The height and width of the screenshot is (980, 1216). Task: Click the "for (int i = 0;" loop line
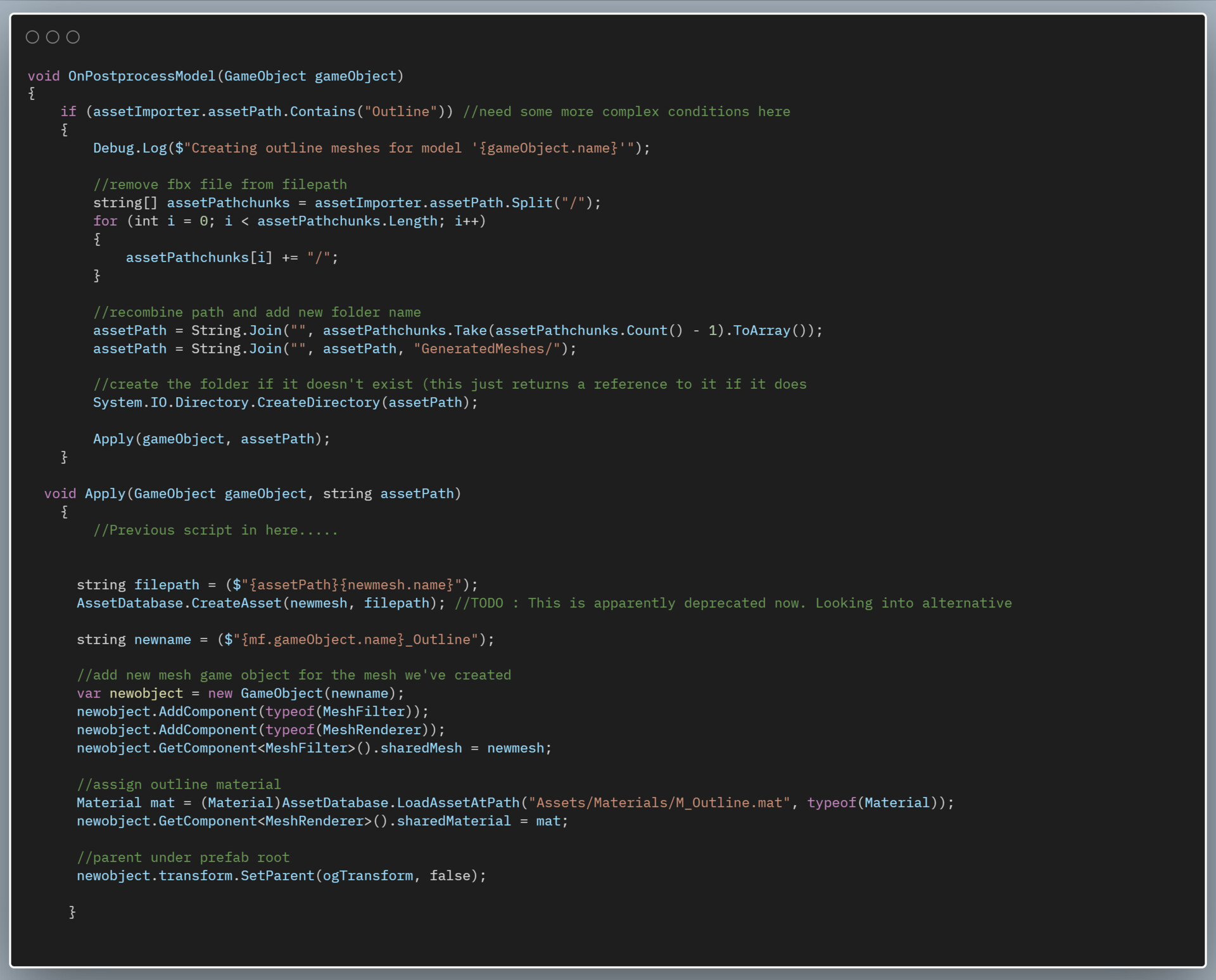pos(289,221)
